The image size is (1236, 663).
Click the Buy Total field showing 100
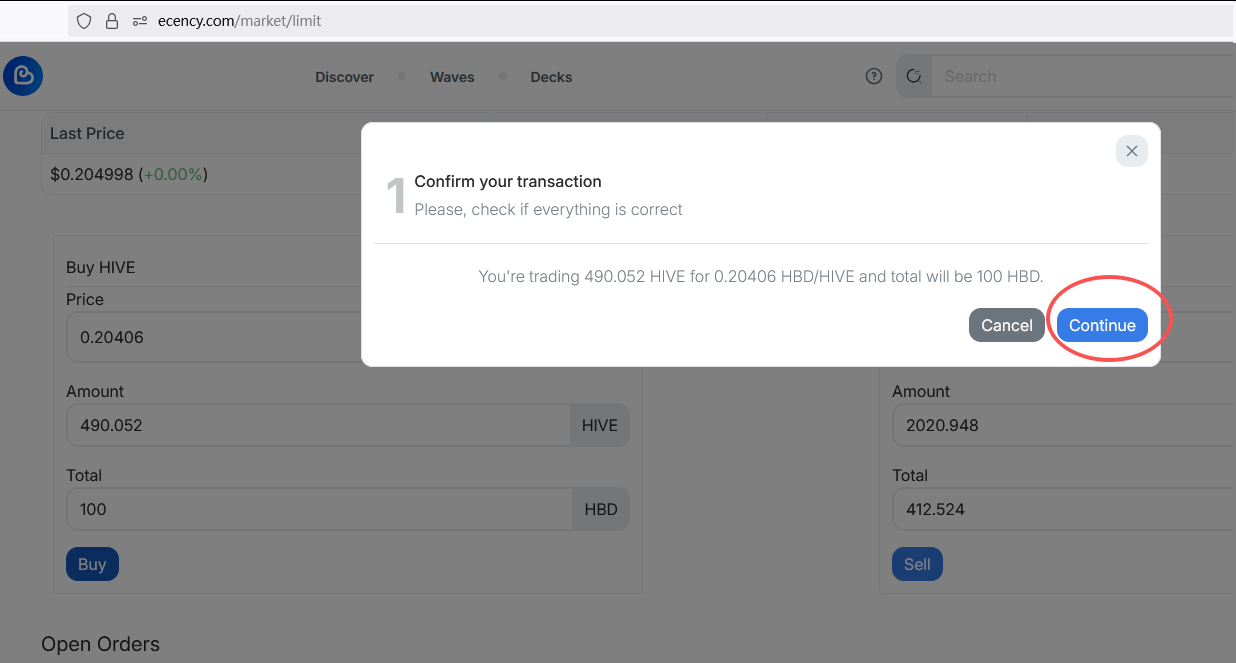click(319, 509)
